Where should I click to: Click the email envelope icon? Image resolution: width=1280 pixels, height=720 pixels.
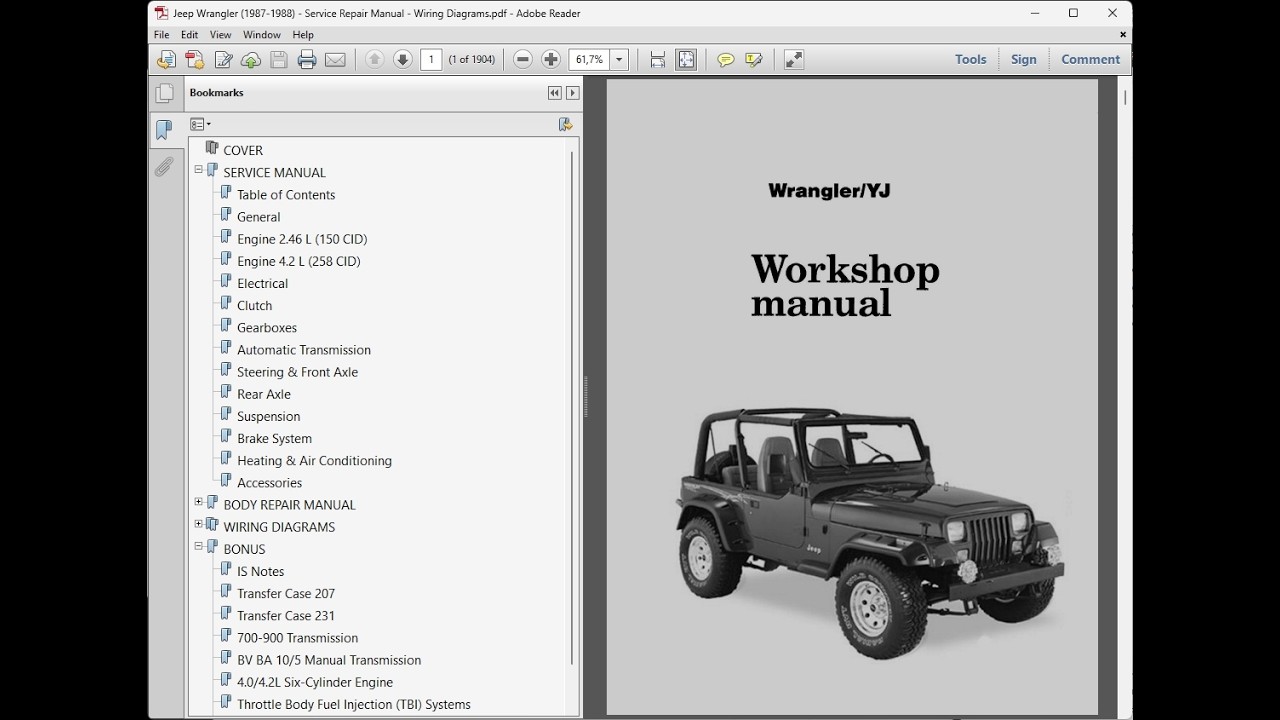tap(335, 60)
